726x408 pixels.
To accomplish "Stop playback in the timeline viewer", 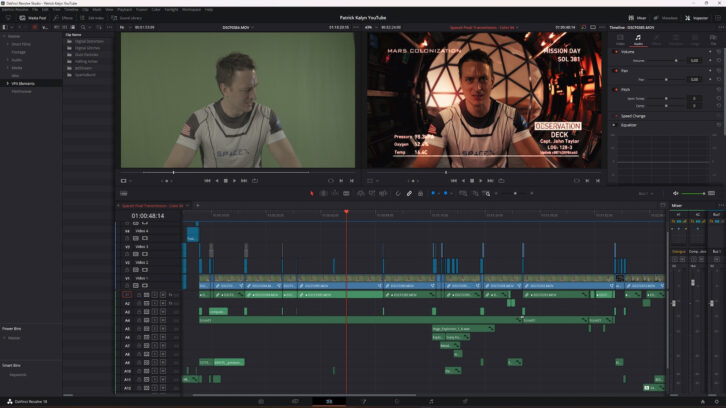I will click(472, 181).
